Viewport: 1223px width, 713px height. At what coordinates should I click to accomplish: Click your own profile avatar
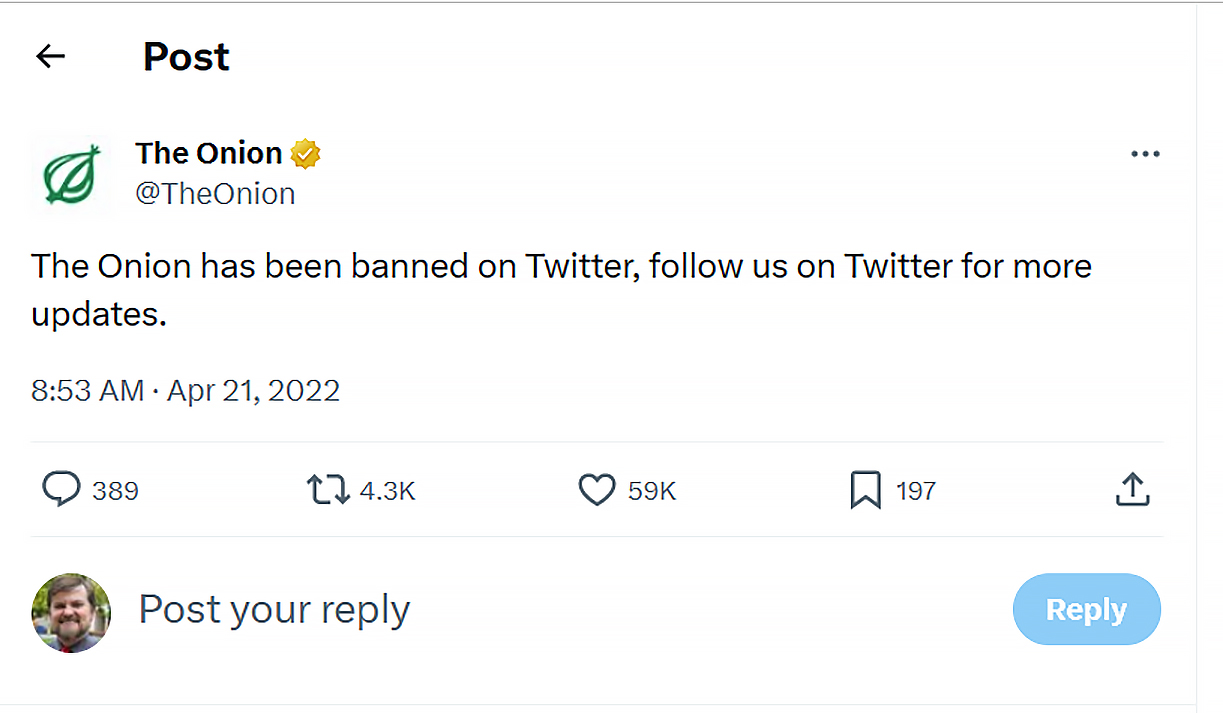[71, 612]
